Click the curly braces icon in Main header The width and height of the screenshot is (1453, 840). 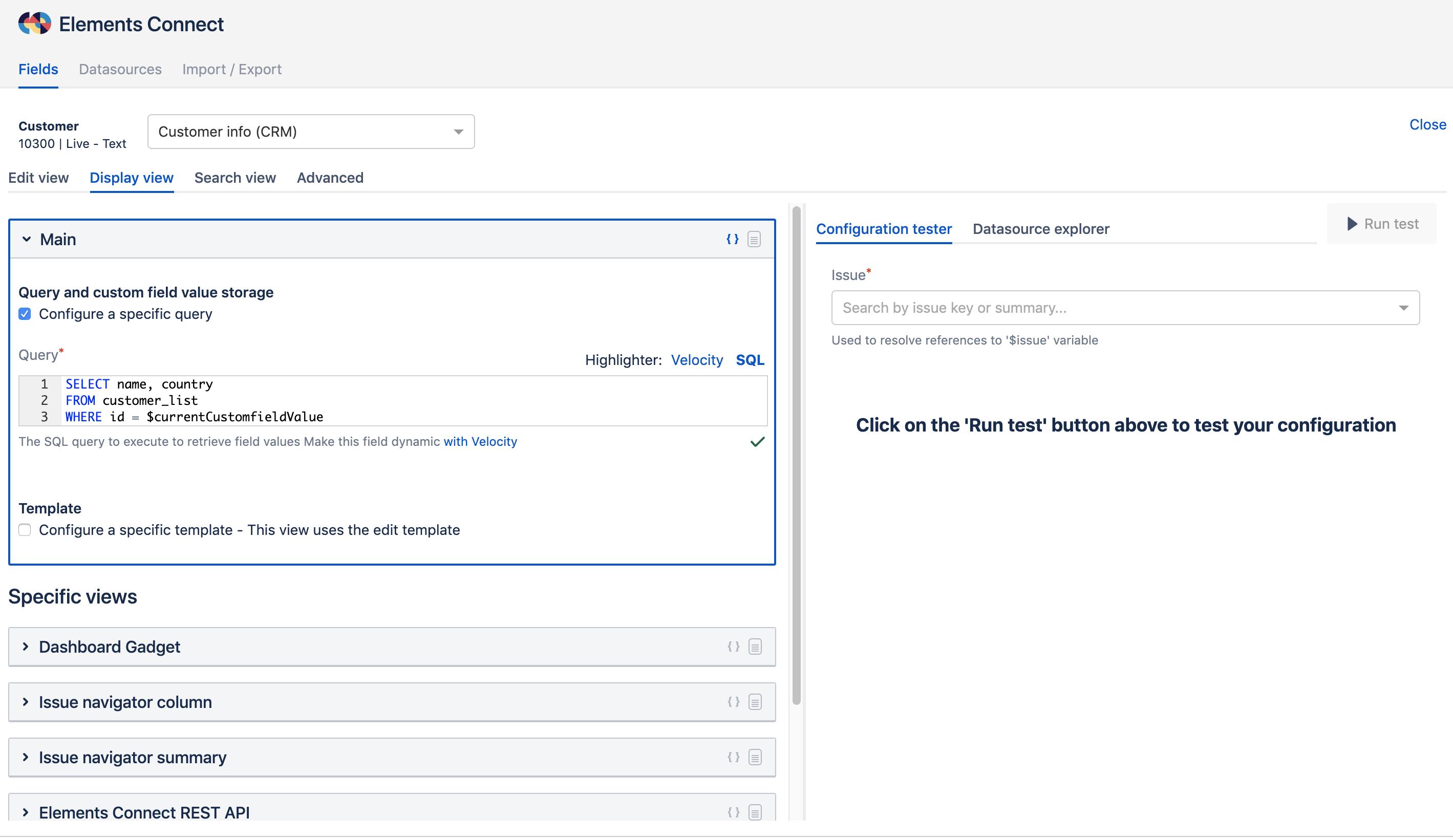[732, 239]
